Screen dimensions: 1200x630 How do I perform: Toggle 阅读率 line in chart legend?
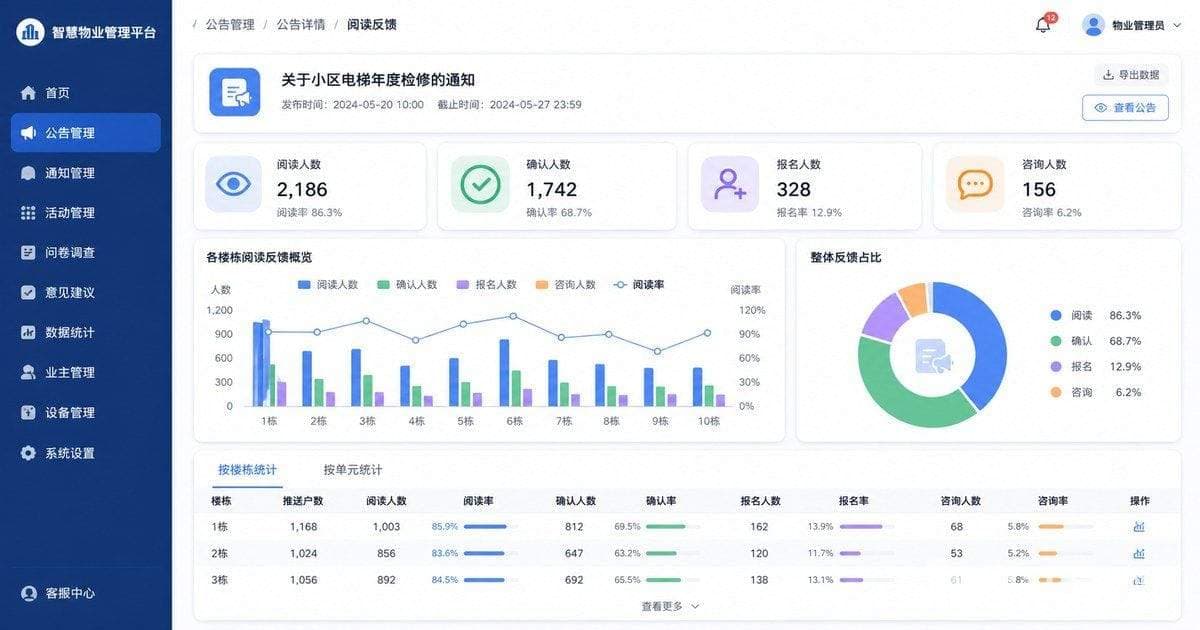[x=639, y=285]
